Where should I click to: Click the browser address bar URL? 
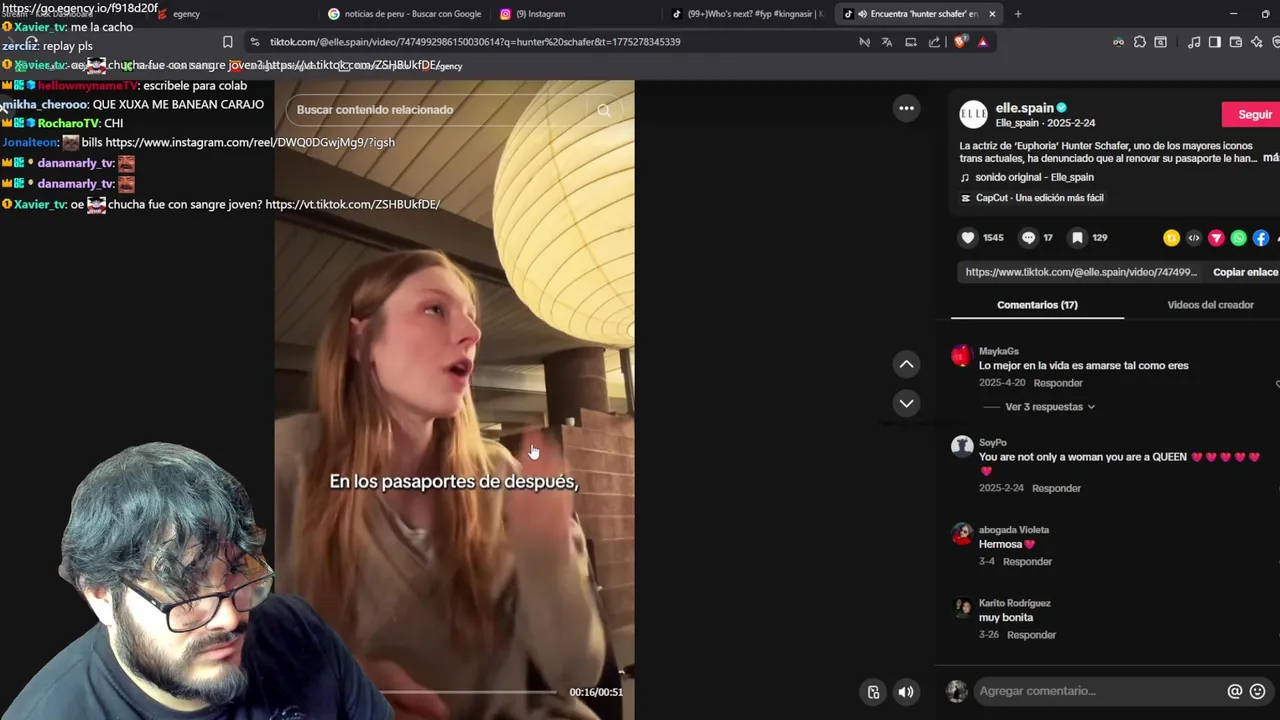tap(475, 42)
